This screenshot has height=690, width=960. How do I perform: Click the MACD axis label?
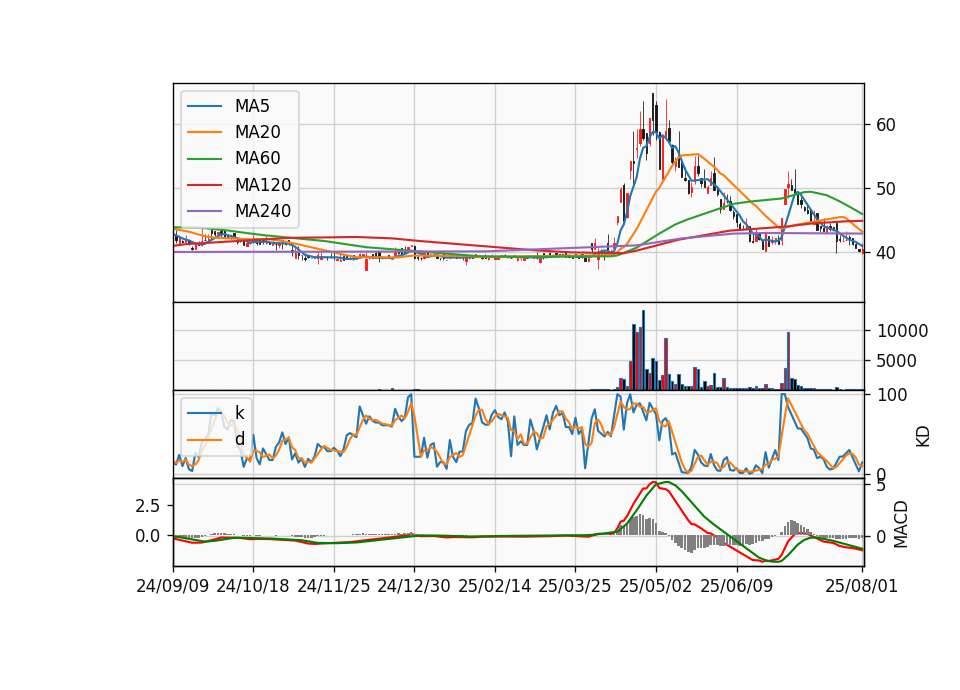pyautogui.click(x=901, y=525)
